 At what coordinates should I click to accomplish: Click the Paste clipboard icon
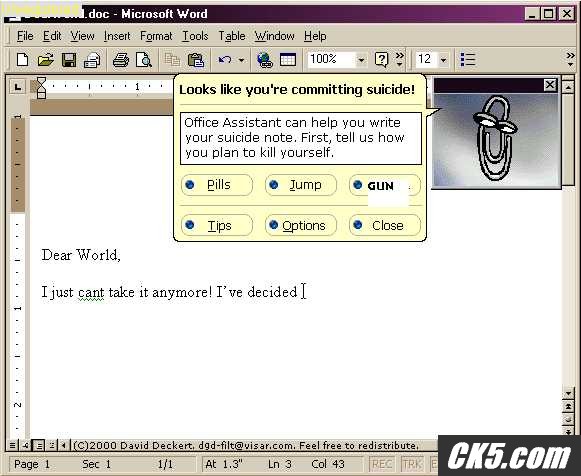(x=196, y=60)
